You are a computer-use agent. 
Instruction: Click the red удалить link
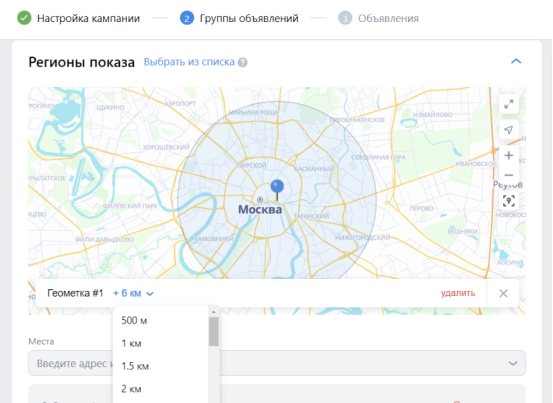tap(458, 293)
